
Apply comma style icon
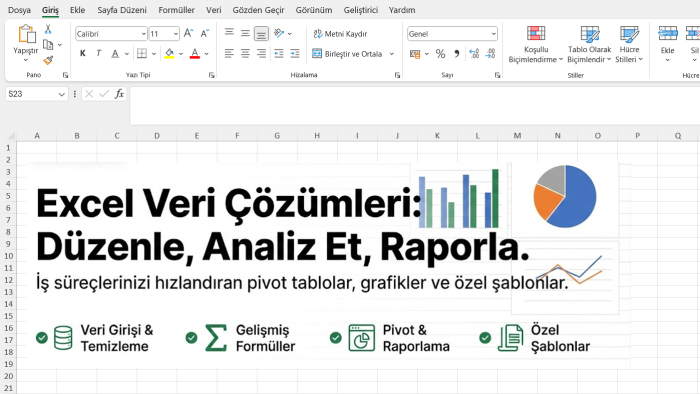pyautogui.click(x=457, y=54)
